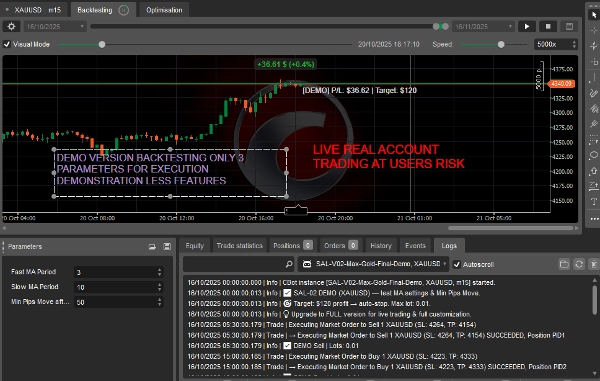Select the equidistant channel lines tool
600x381 pixels.
tap(594, 109)
